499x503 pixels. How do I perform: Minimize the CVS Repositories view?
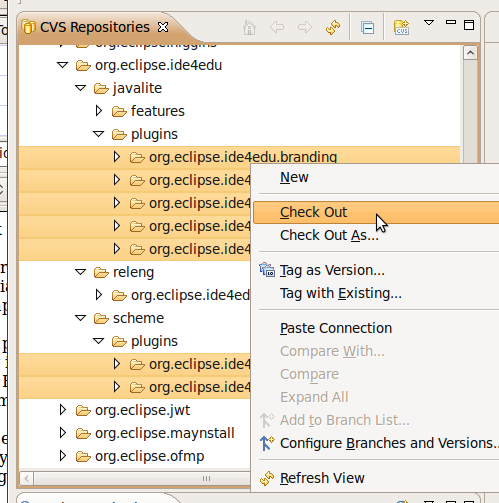tap(451, 22)
